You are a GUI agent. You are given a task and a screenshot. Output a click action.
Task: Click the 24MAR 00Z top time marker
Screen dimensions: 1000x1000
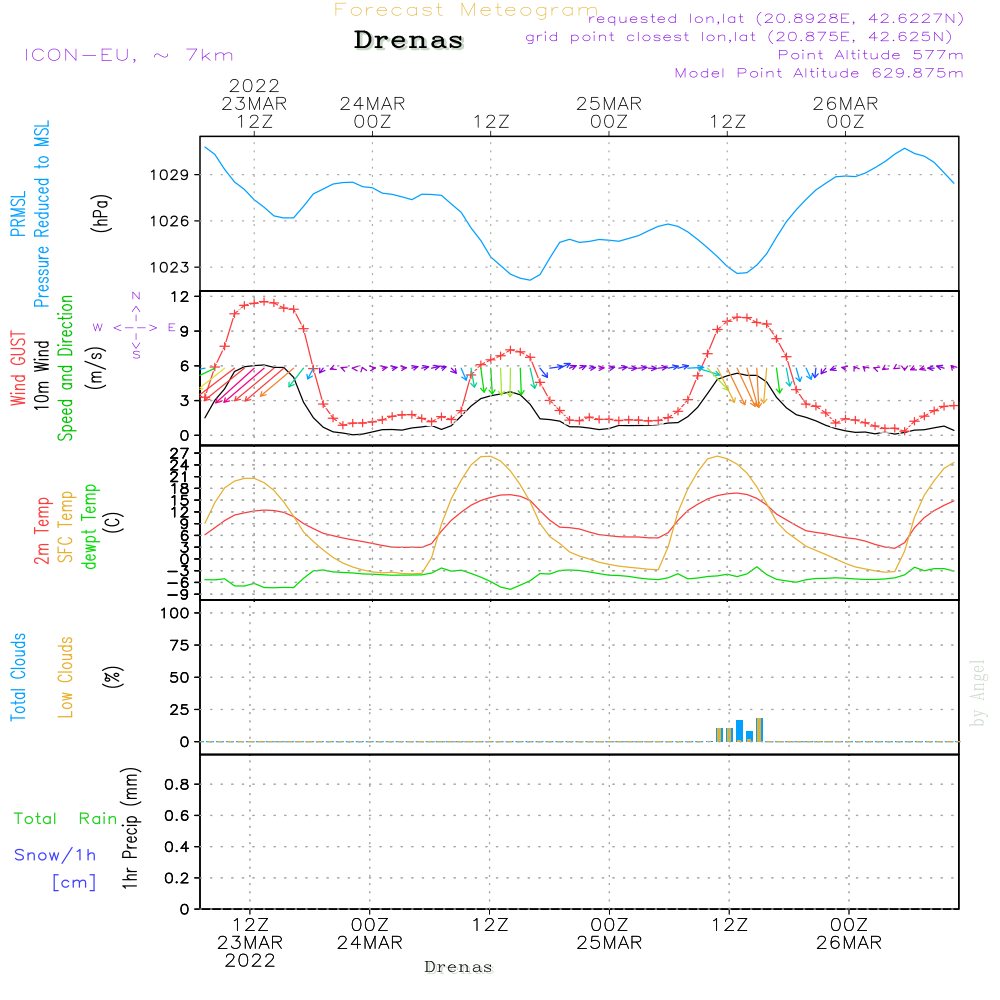372,112
